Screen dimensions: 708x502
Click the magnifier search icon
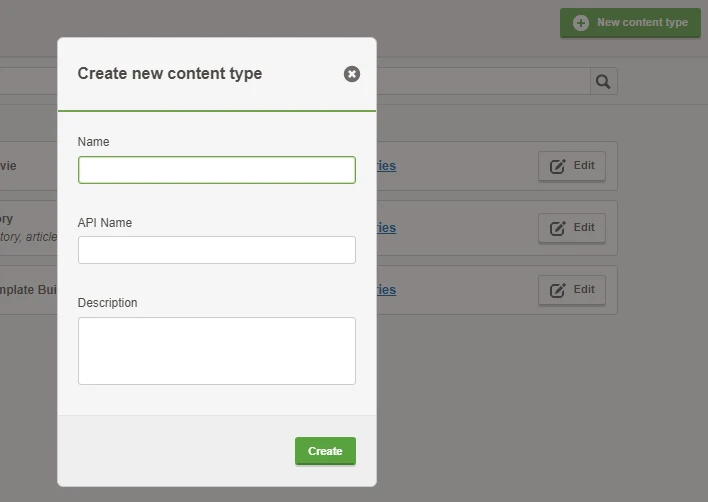(x=603, y=81)
